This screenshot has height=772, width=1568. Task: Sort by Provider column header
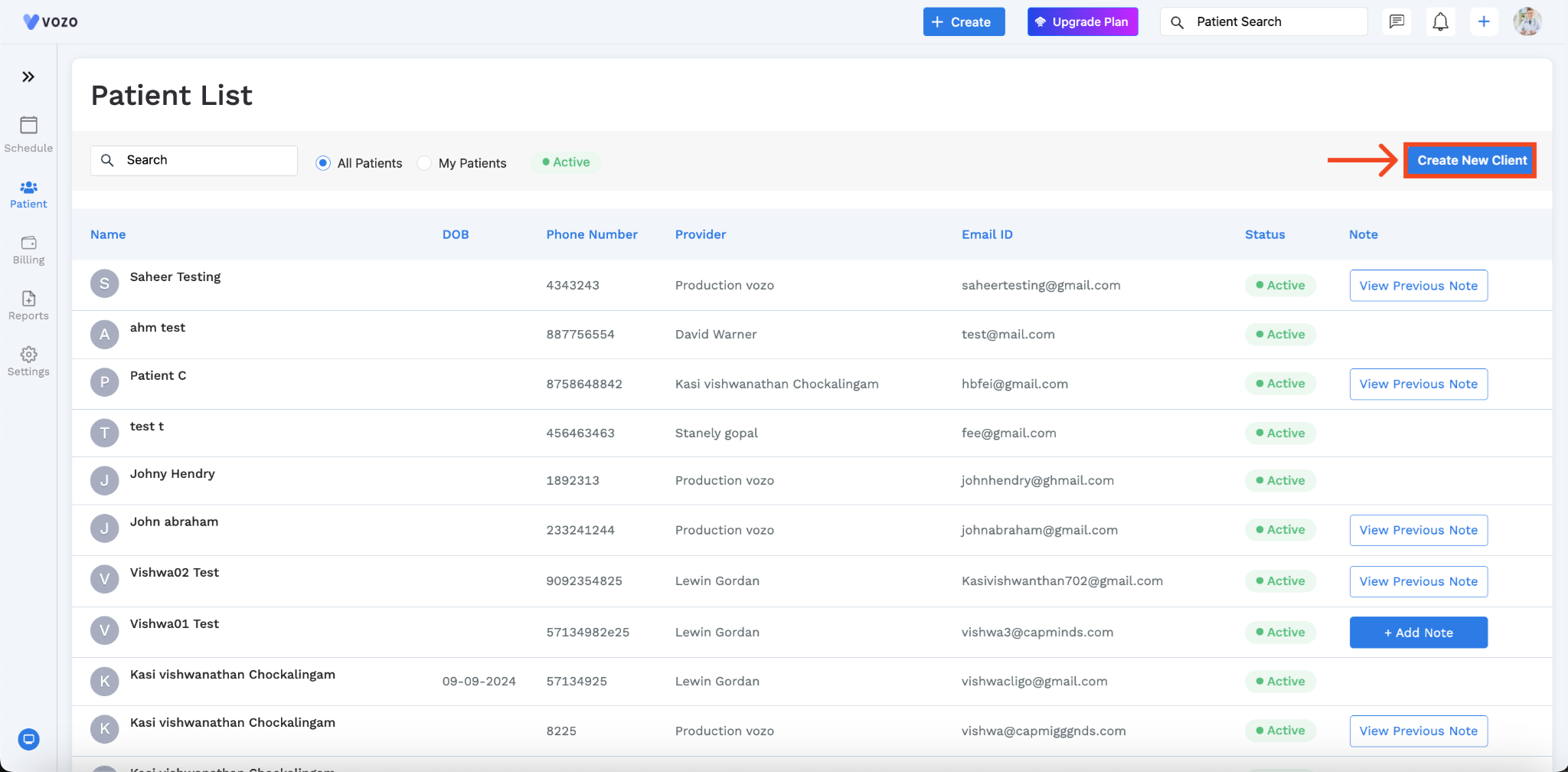(x=701, y=234)
